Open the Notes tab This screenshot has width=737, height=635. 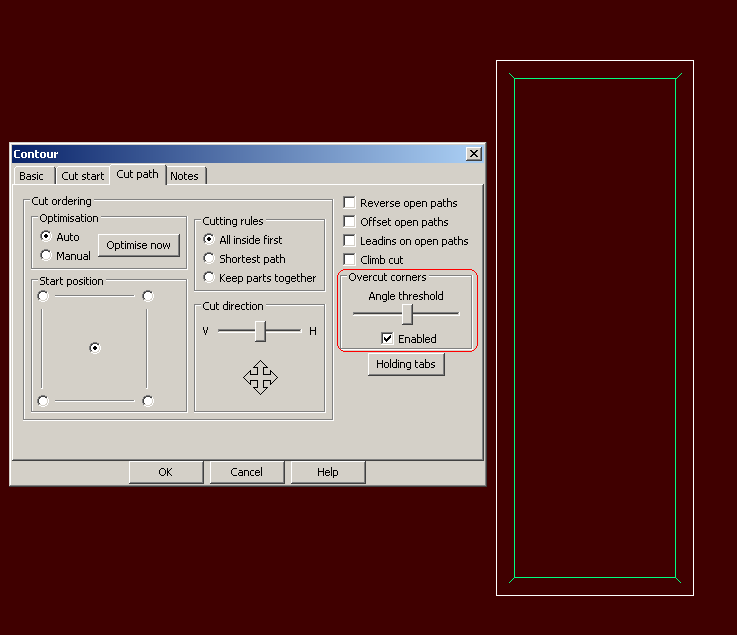(185, 176)
